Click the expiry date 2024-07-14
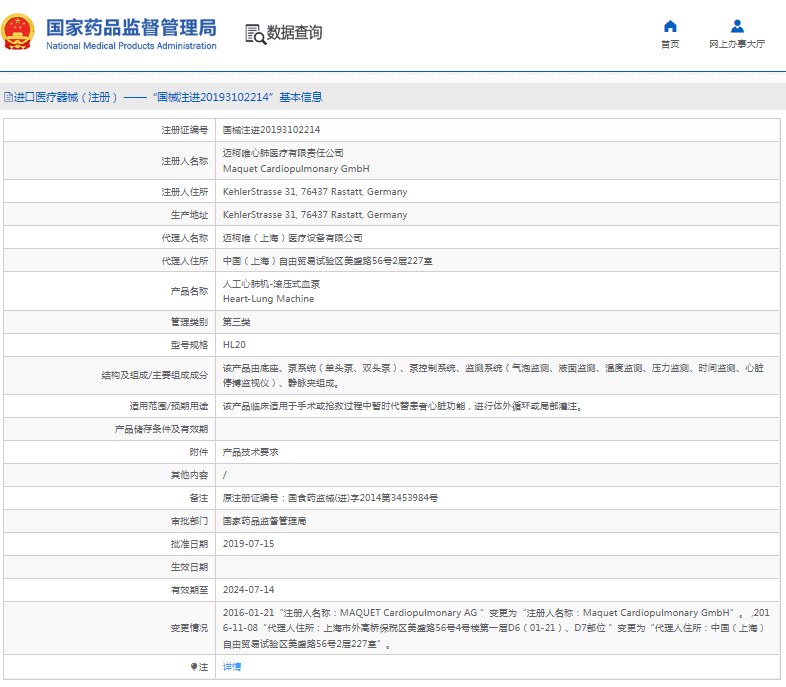 (x=248, y=590)
